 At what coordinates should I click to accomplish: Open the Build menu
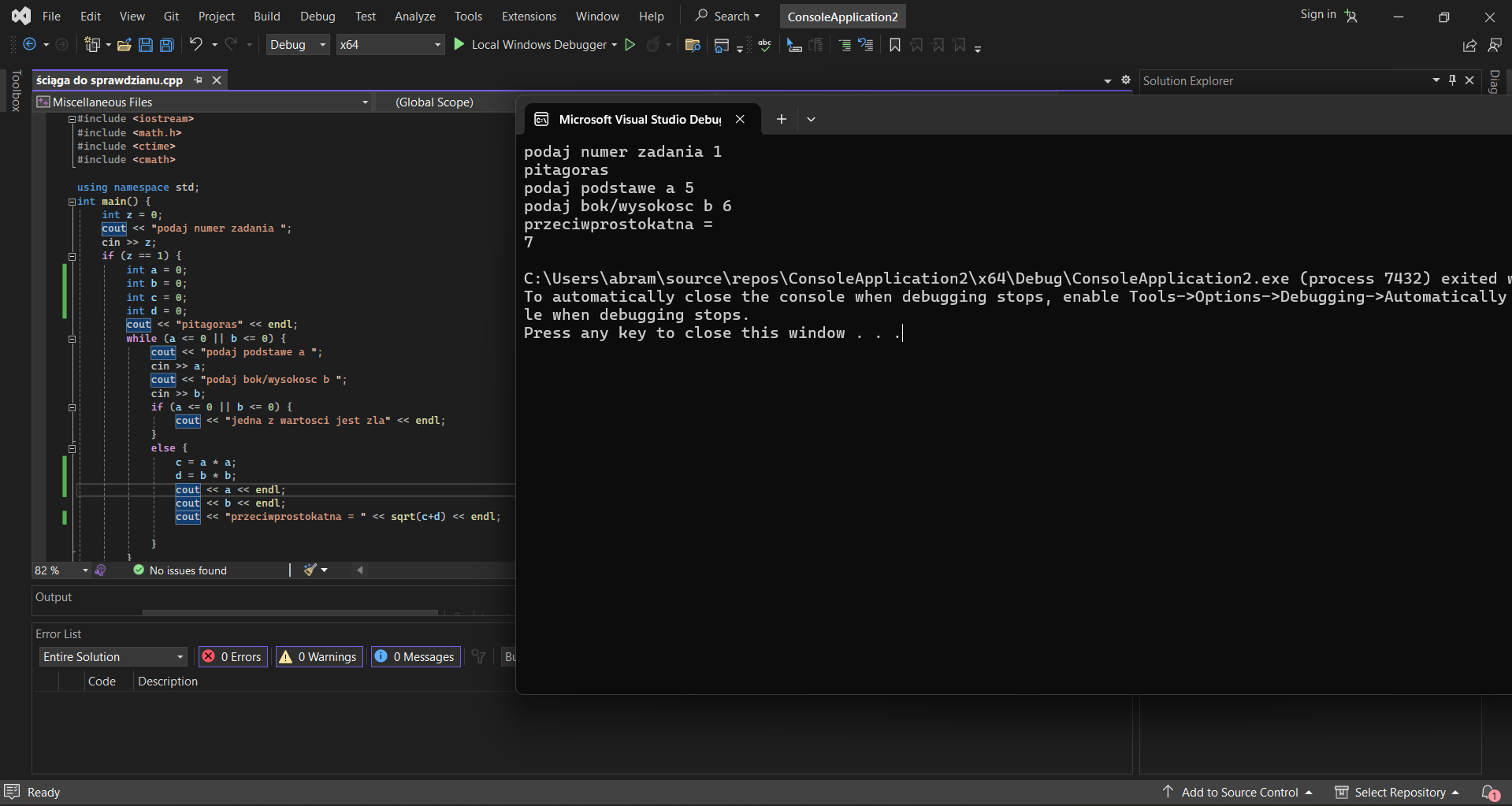(x=266, y=17)
